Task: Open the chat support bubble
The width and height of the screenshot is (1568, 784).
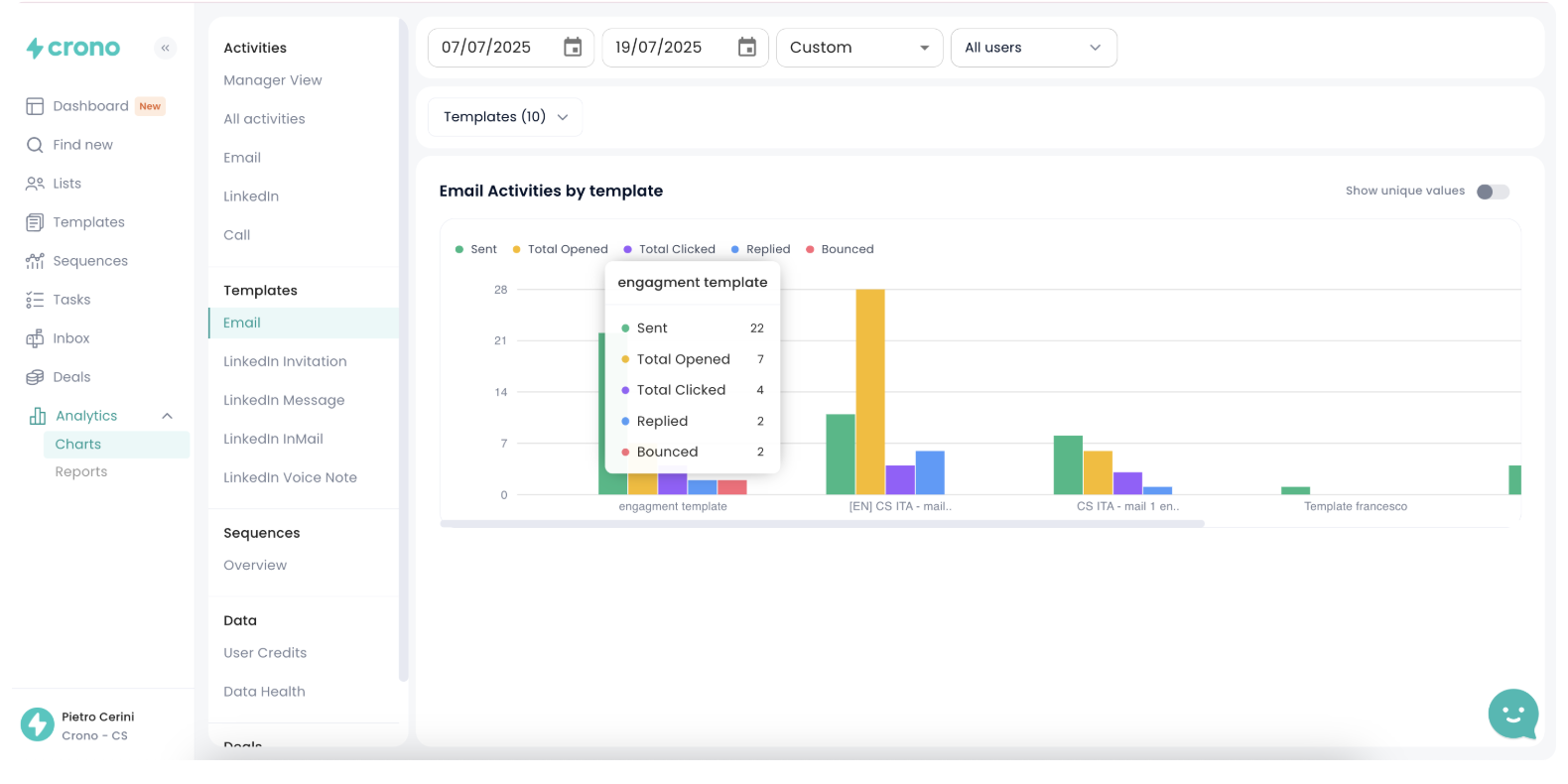Action: (x=1512, y=714)
